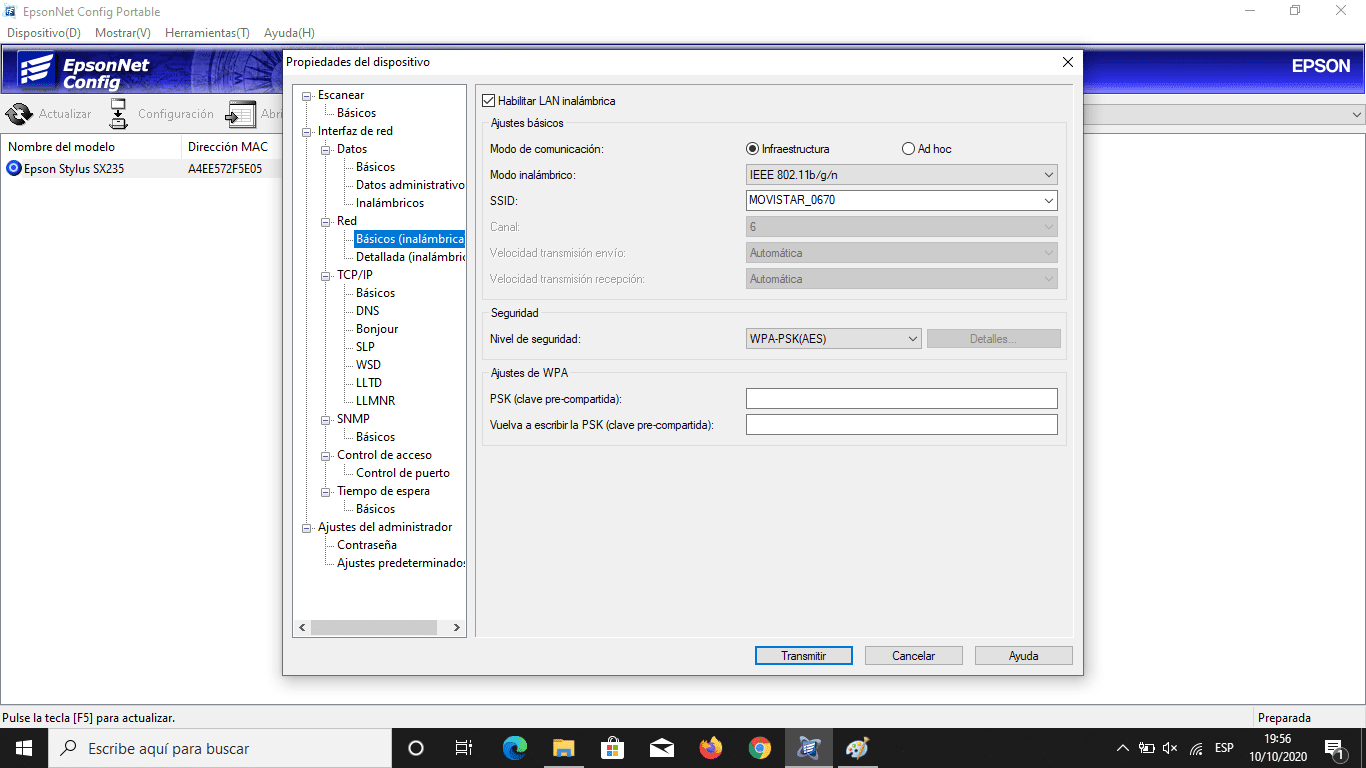1366x768 pixels.
Task: Click the Abrir navegador toolbar icon
Action: coord(243,113)
